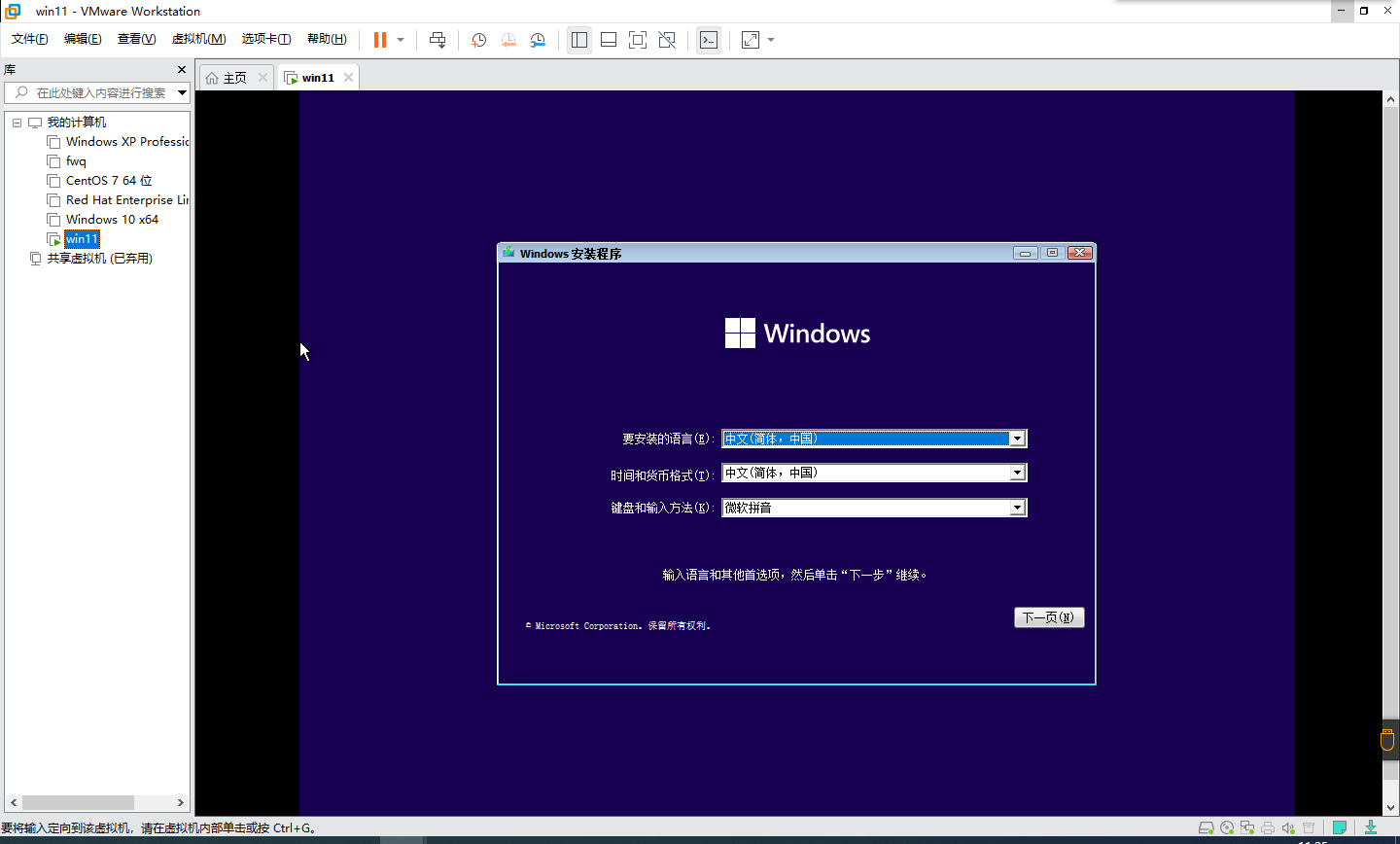The image size is (1400, 844).
Task: Click the library scrollbar right arrow
Action: [181, 803]
